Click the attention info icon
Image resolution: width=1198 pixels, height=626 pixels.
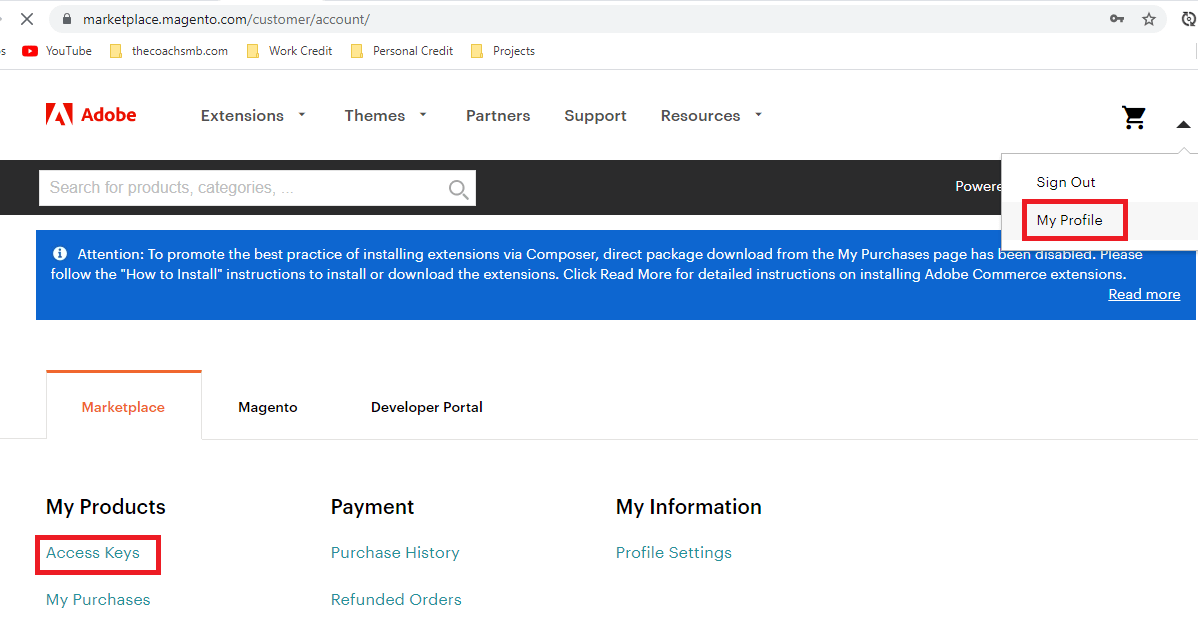click(60, 254)
